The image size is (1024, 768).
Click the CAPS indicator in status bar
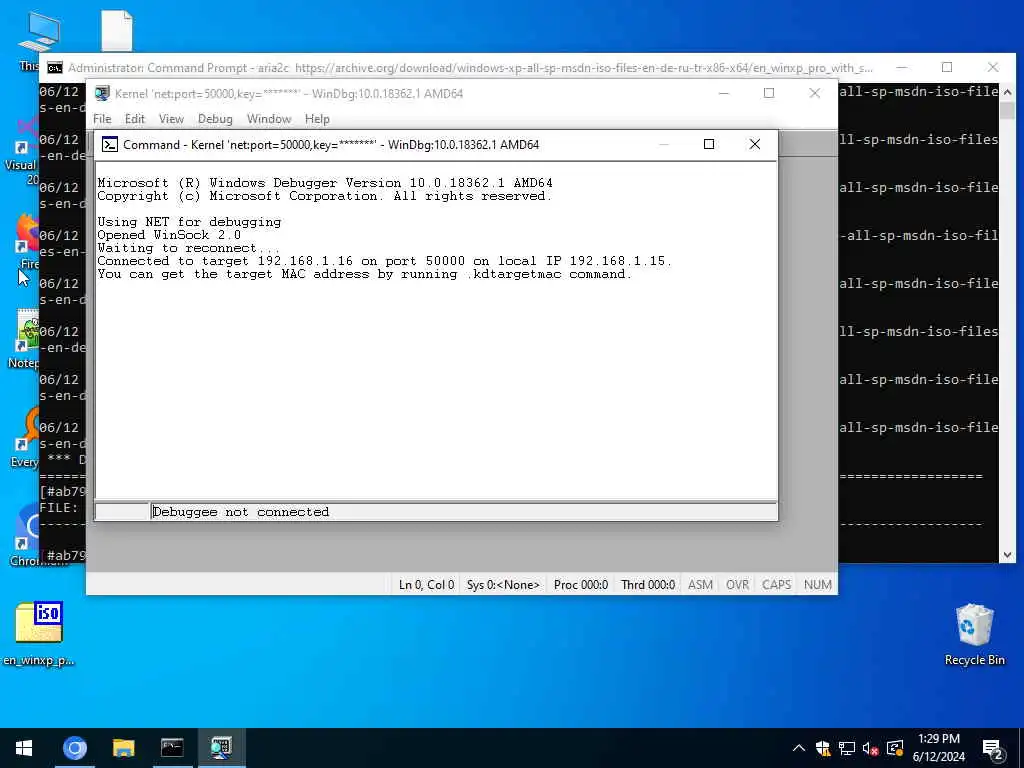pos(776,584)
